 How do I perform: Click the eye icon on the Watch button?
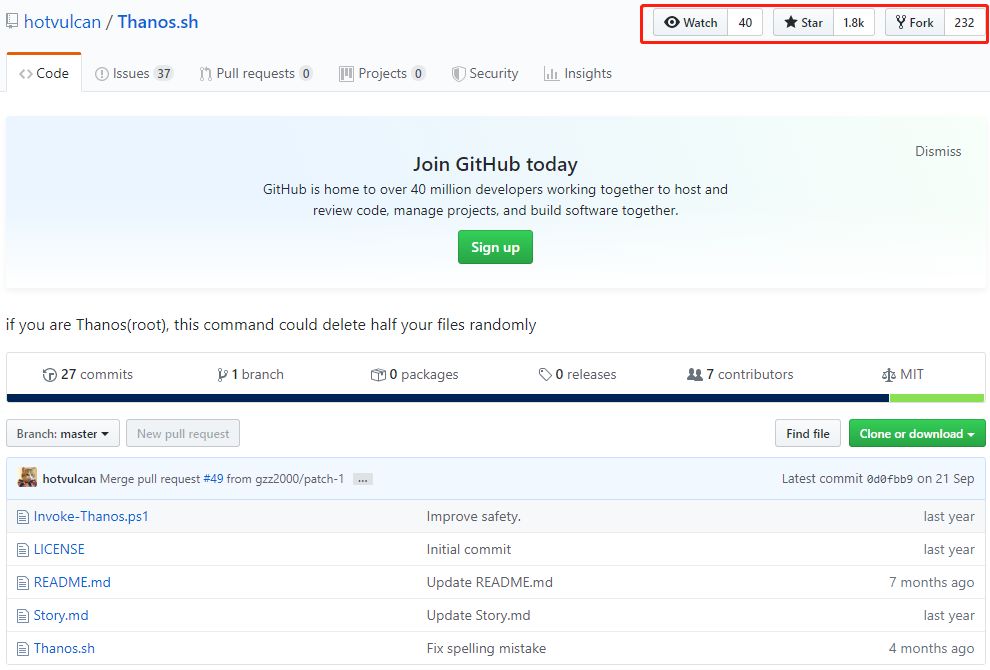pos(672,22)
